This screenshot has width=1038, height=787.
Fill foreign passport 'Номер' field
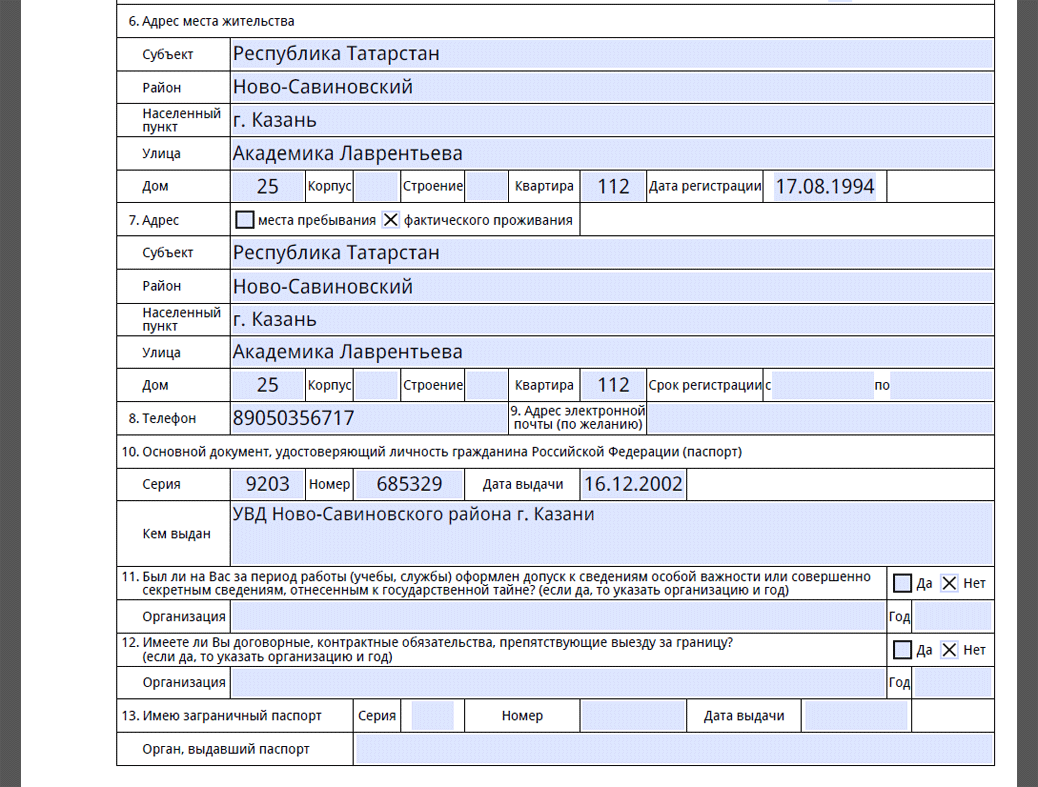tap(633, 716)
